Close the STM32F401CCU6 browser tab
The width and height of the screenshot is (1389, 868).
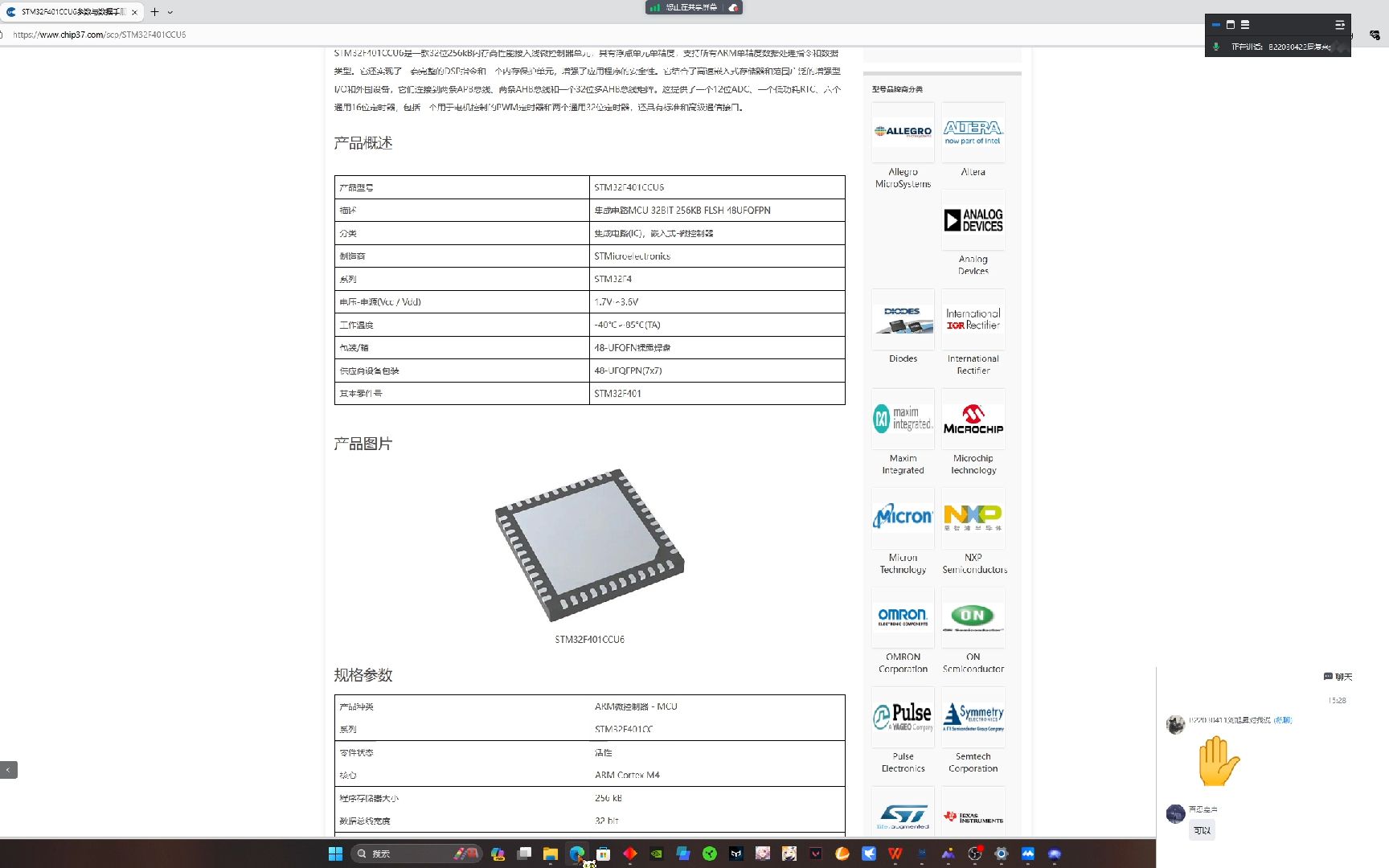(134, 12)
